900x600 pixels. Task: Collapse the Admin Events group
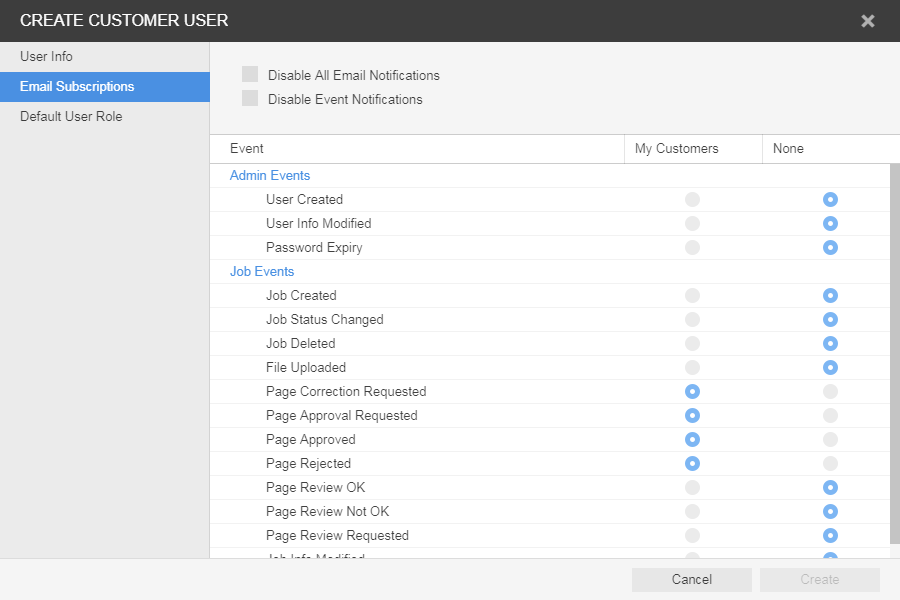270,176
